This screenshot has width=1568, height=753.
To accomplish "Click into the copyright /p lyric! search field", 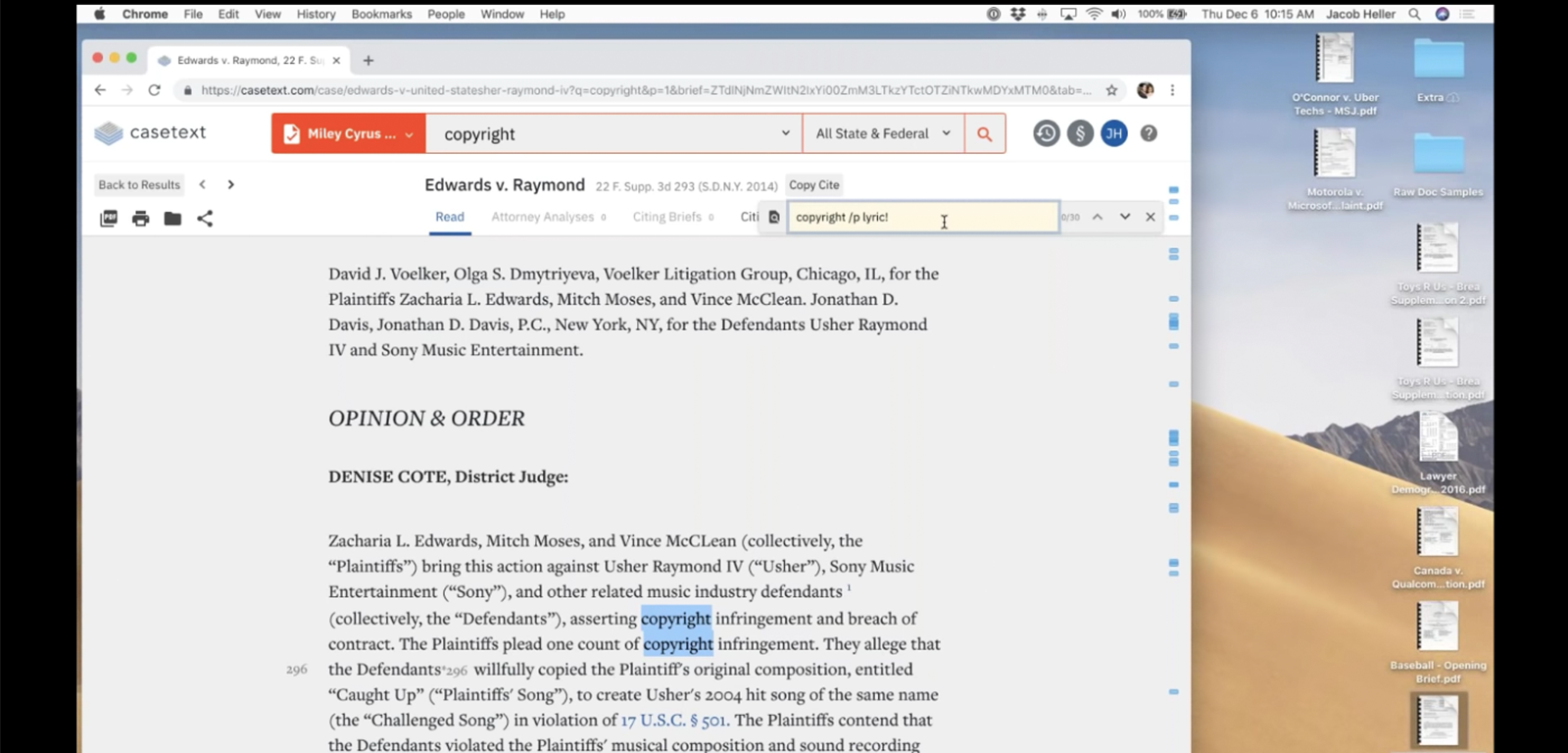I will coord(922,217).
